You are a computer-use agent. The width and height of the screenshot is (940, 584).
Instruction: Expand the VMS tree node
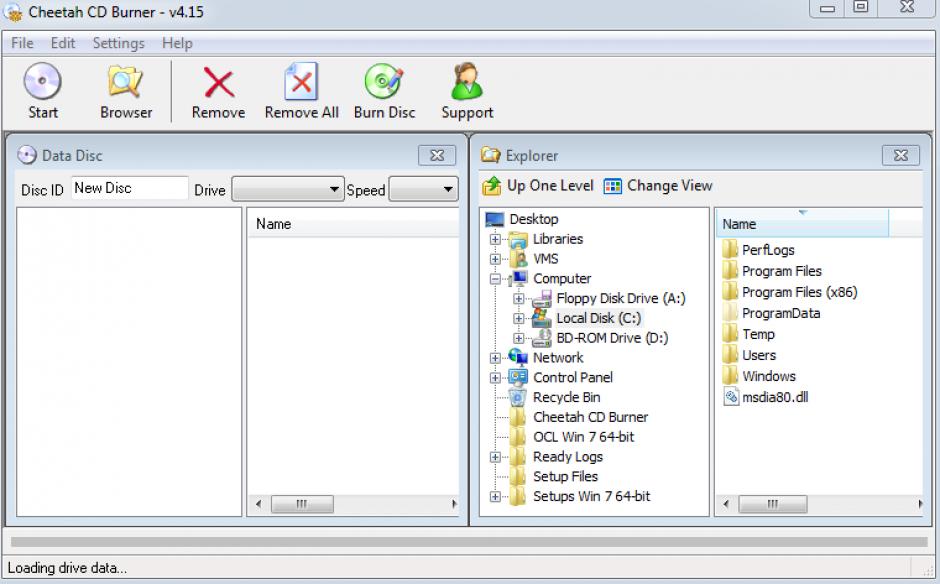click(495, 259)
